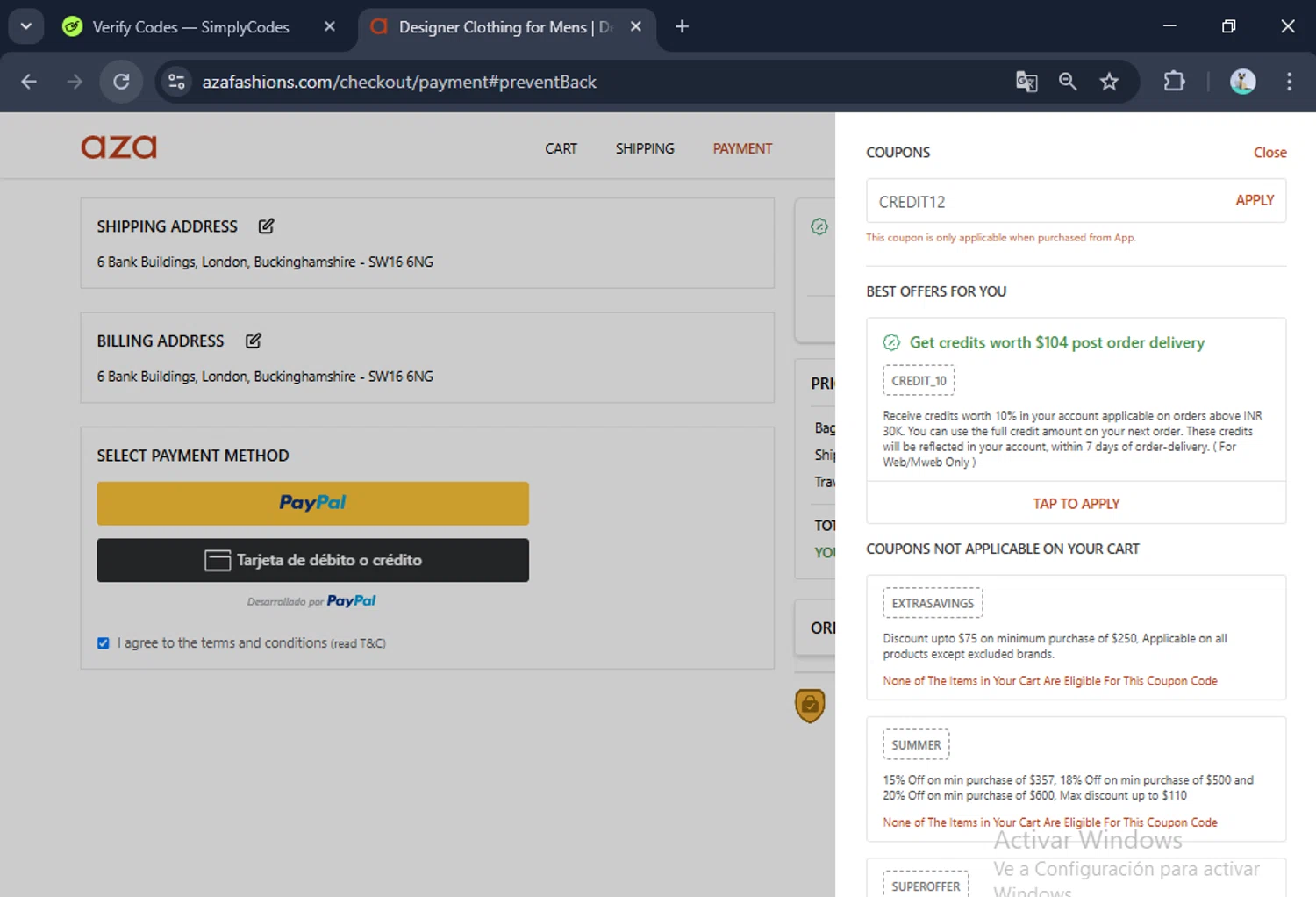
Task: Expand the tab search dropdown arrow
Action: pos(26,26)
